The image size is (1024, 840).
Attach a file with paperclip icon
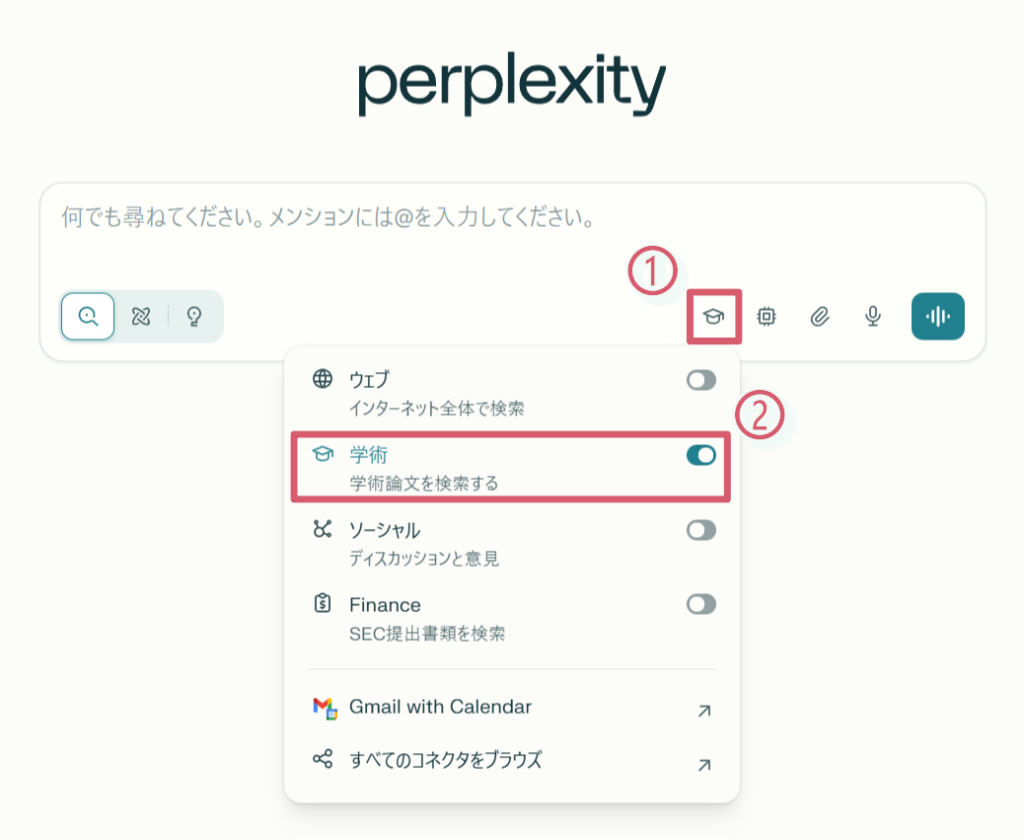pos(820,317)
